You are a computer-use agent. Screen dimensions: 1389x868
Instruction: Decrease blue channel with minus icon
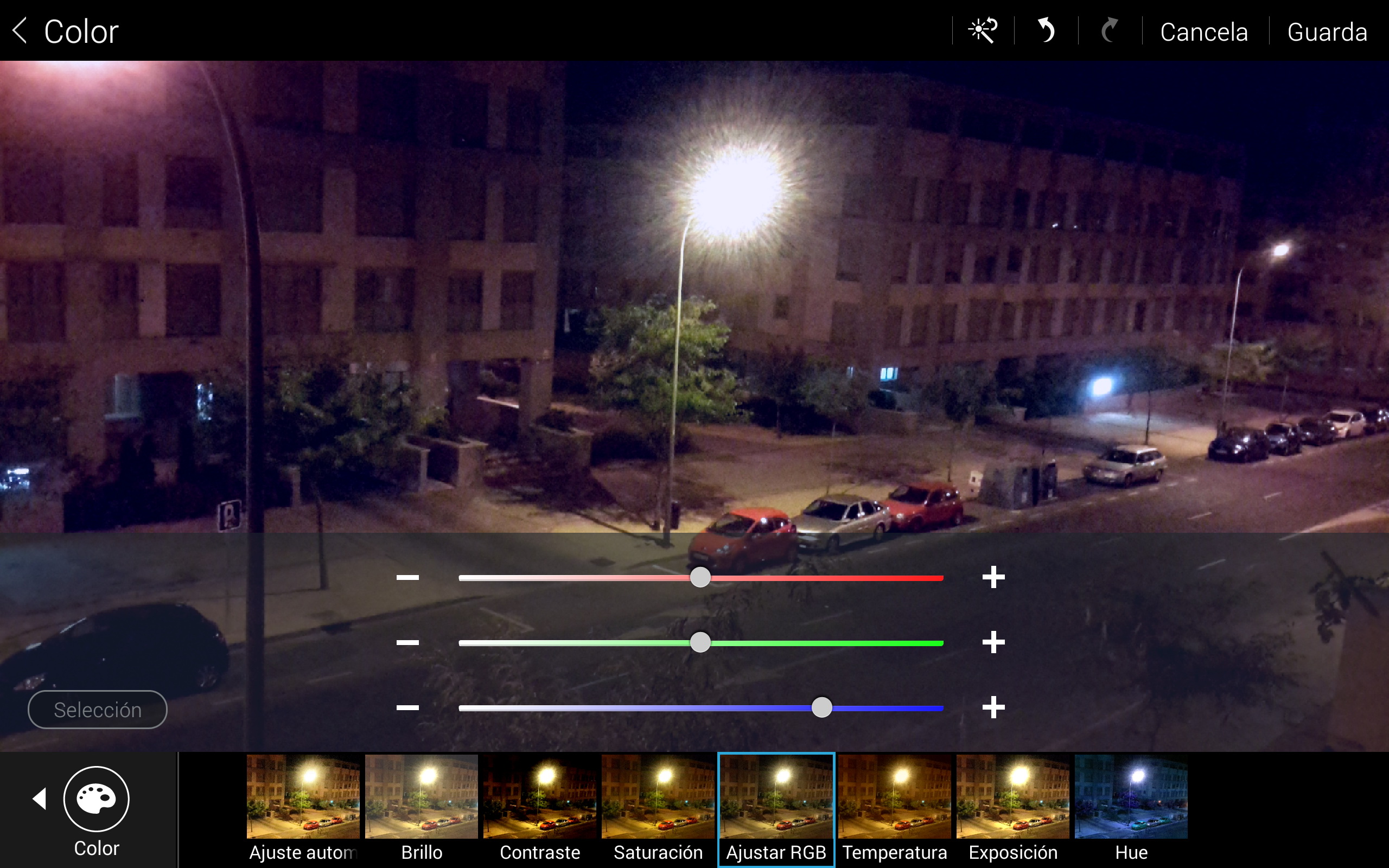point(407,707)
